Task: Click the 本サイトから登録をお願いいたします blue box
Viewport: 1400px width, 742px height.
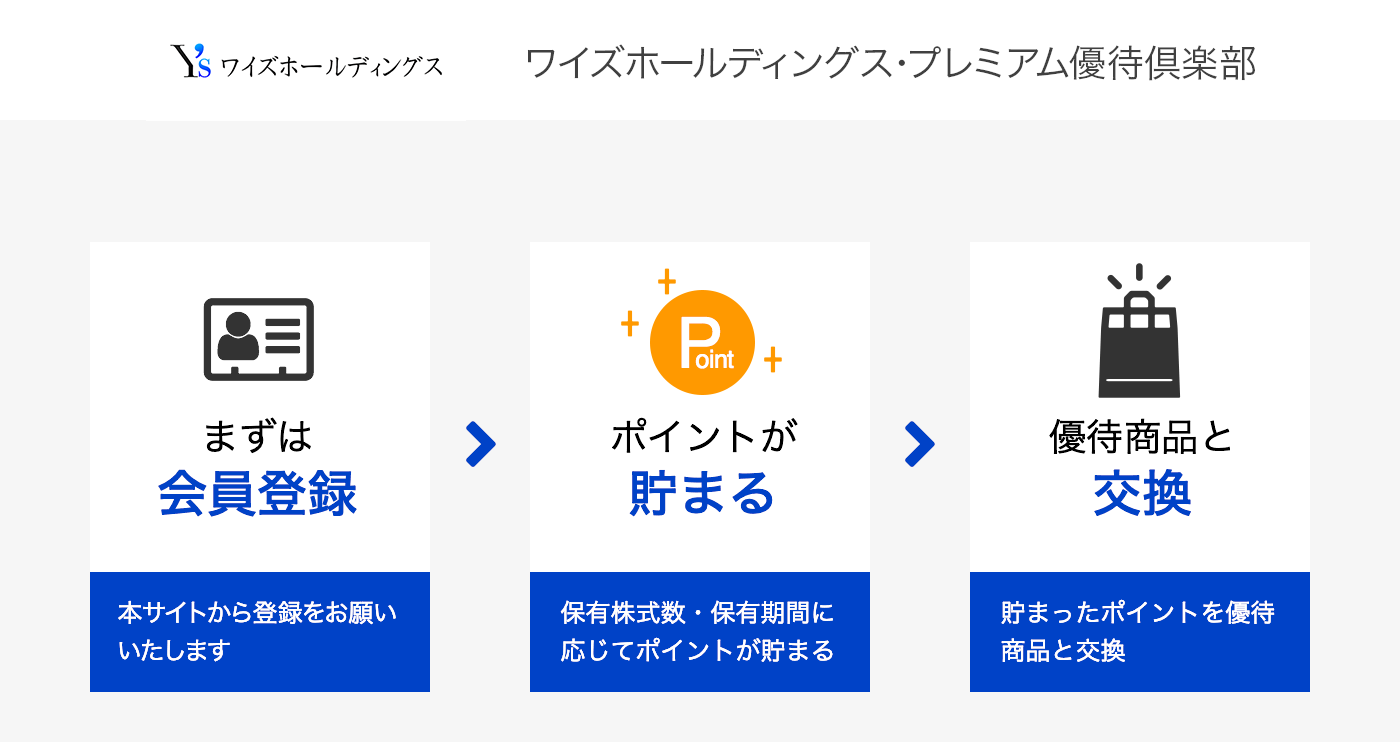Action: (260, 632)
